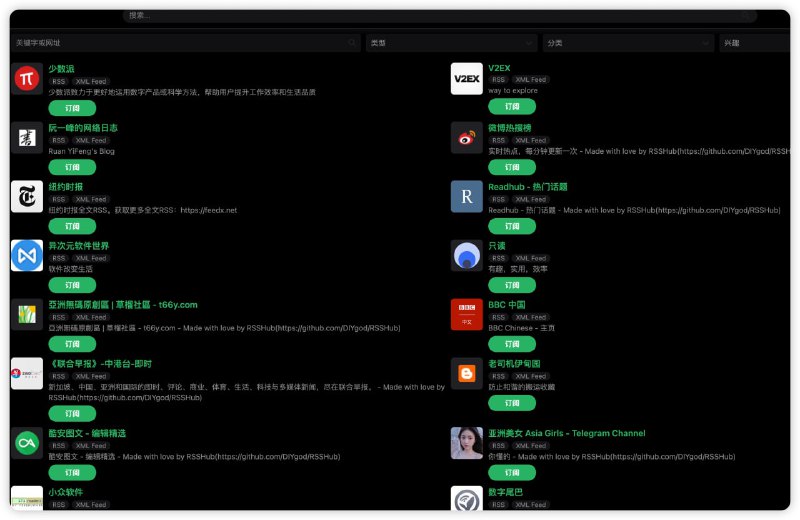This screenshot has width=800, height=520.
Task: Click the XML Feed tag under 只读
Action: point(531,258)
